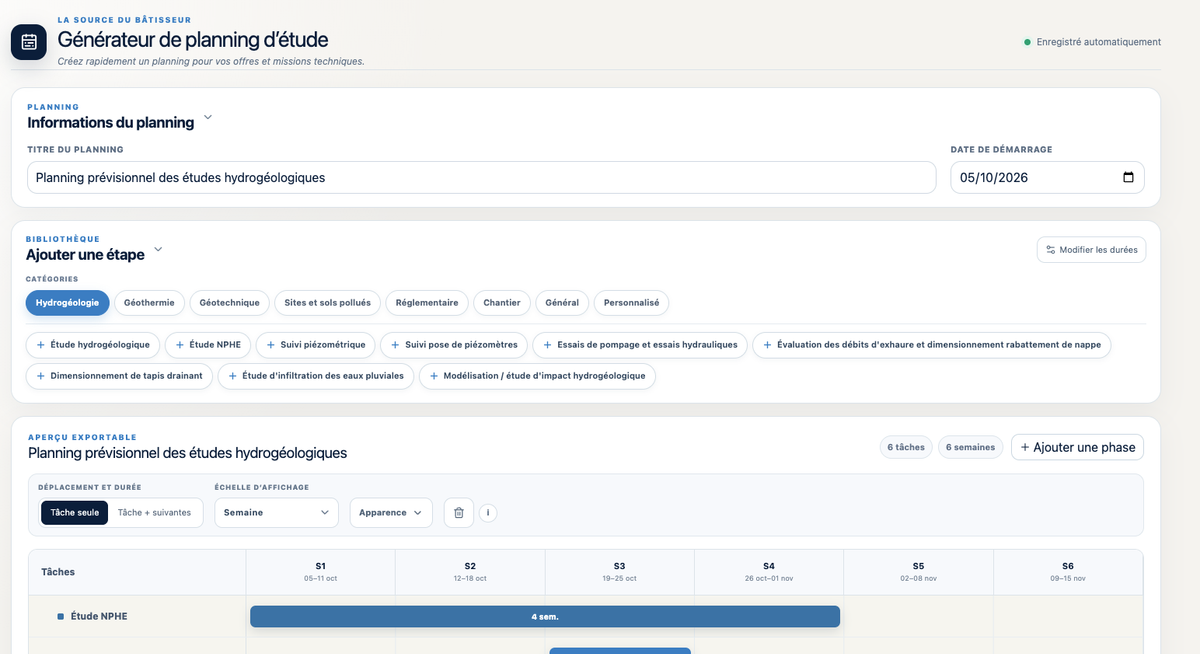The height and width of the screenshot is (654, 1200).
Task: Click the info "i" icon
Action: 488,512
